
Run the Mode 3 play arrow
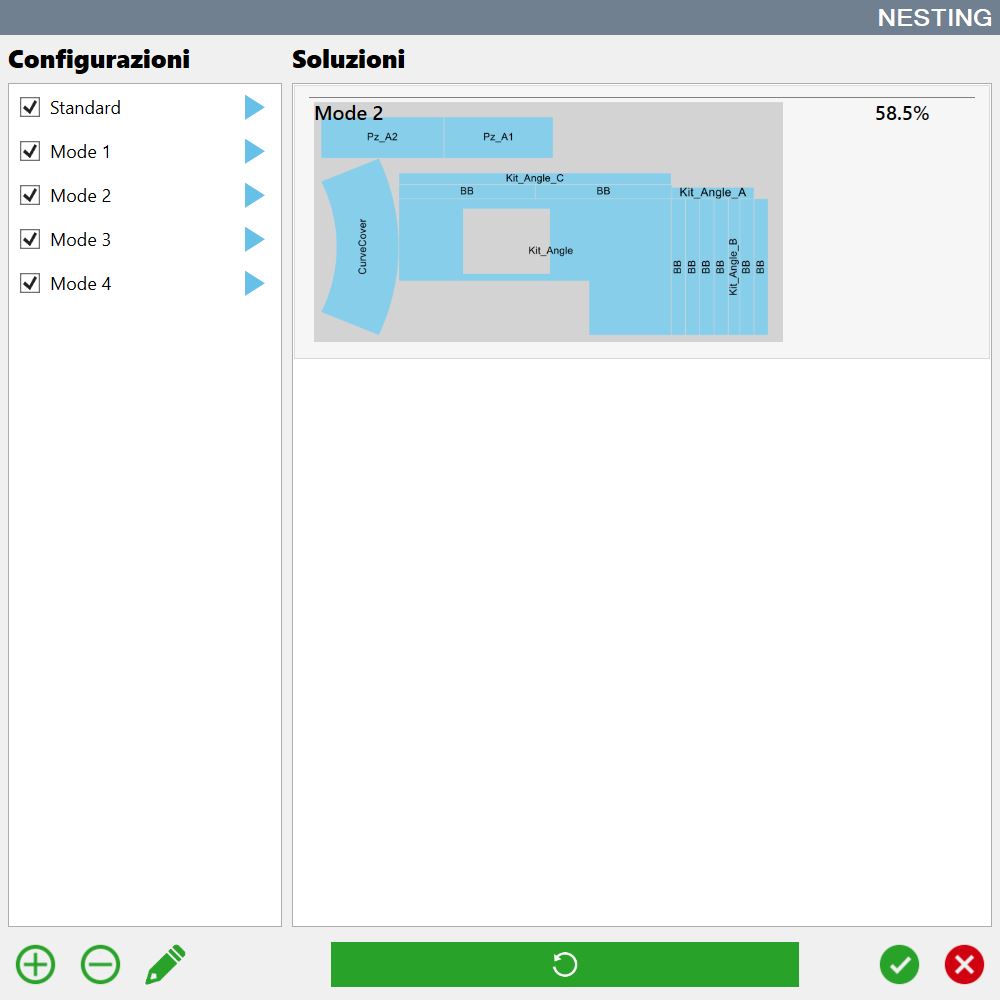(254, 239)
